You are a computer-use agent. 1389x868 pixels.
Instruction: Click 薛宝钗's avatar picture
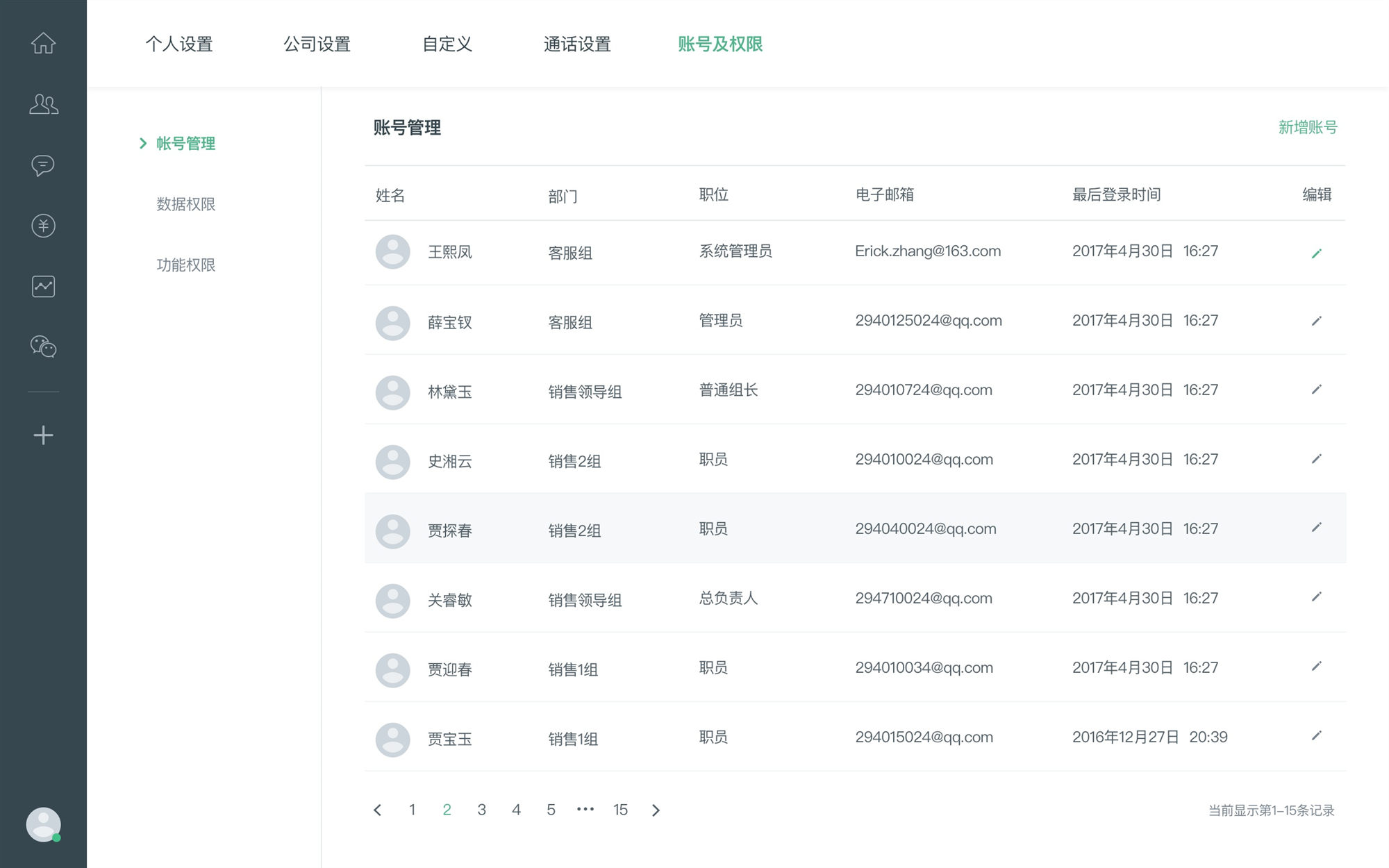392,323
